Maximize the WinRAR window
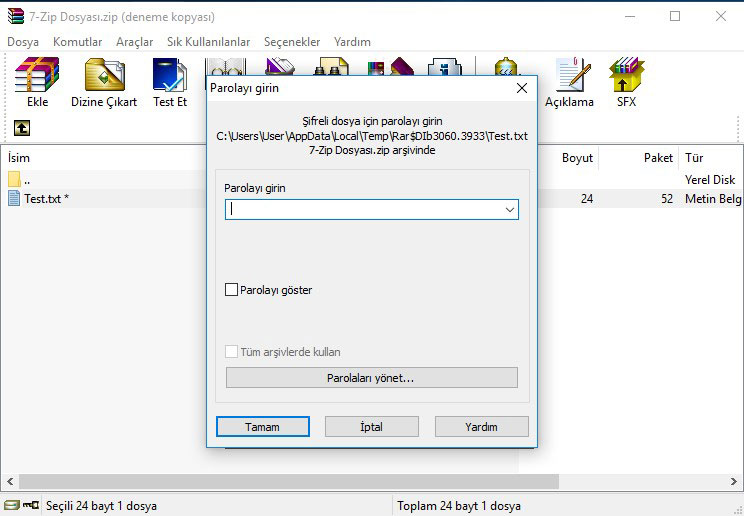 [x=675, y=16]
